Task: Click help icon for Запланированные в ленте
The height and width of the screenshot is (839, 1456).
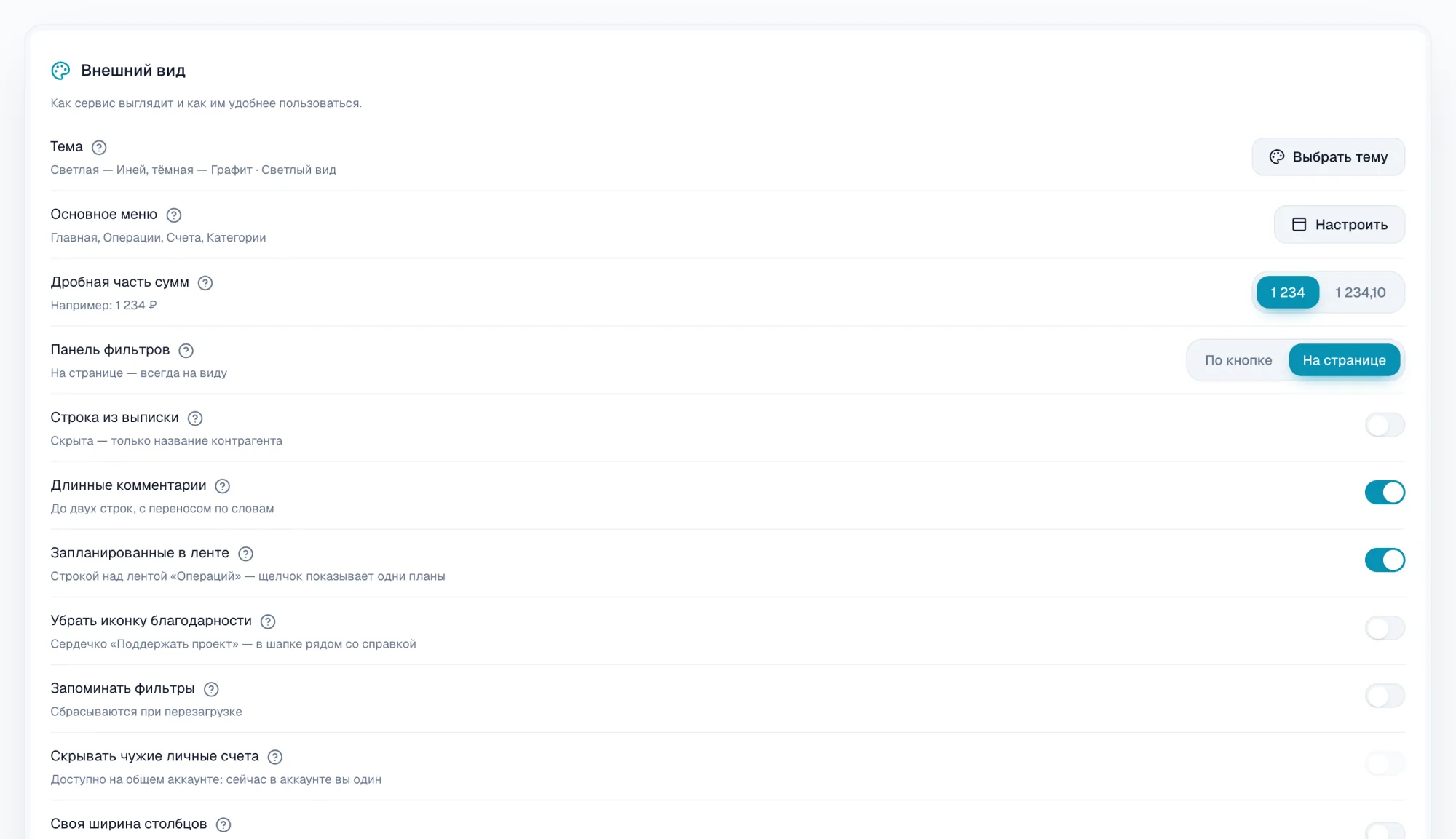Action: [246, 553]
